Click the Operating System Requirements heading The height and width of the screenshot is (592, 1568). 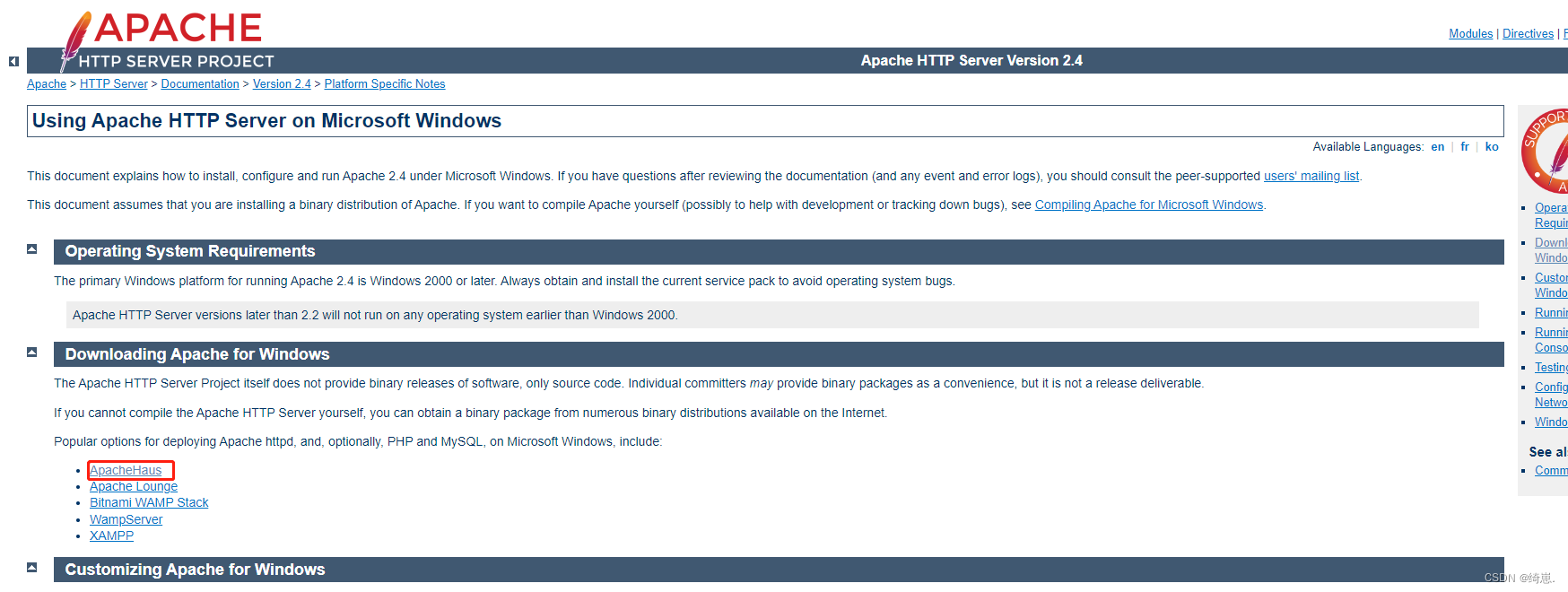coord(190,251)
